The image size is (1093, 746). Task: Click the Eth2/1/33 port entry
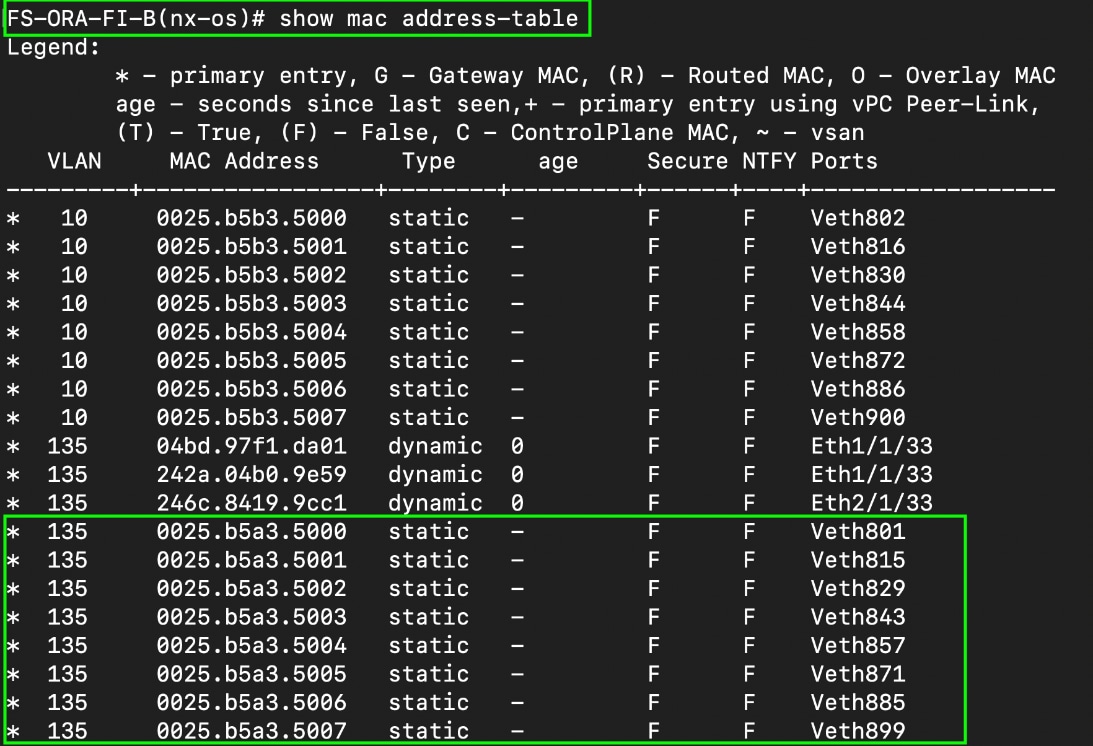pos(871,503)
